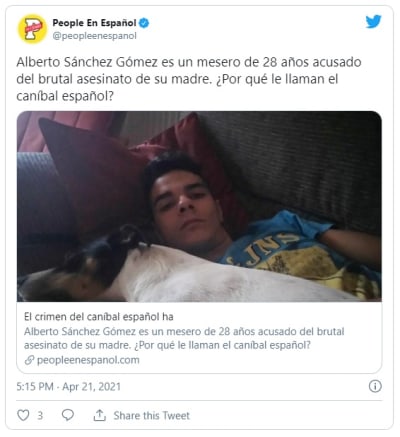
Task: Select the Share this Tweet label
Action: pos(152,416)
